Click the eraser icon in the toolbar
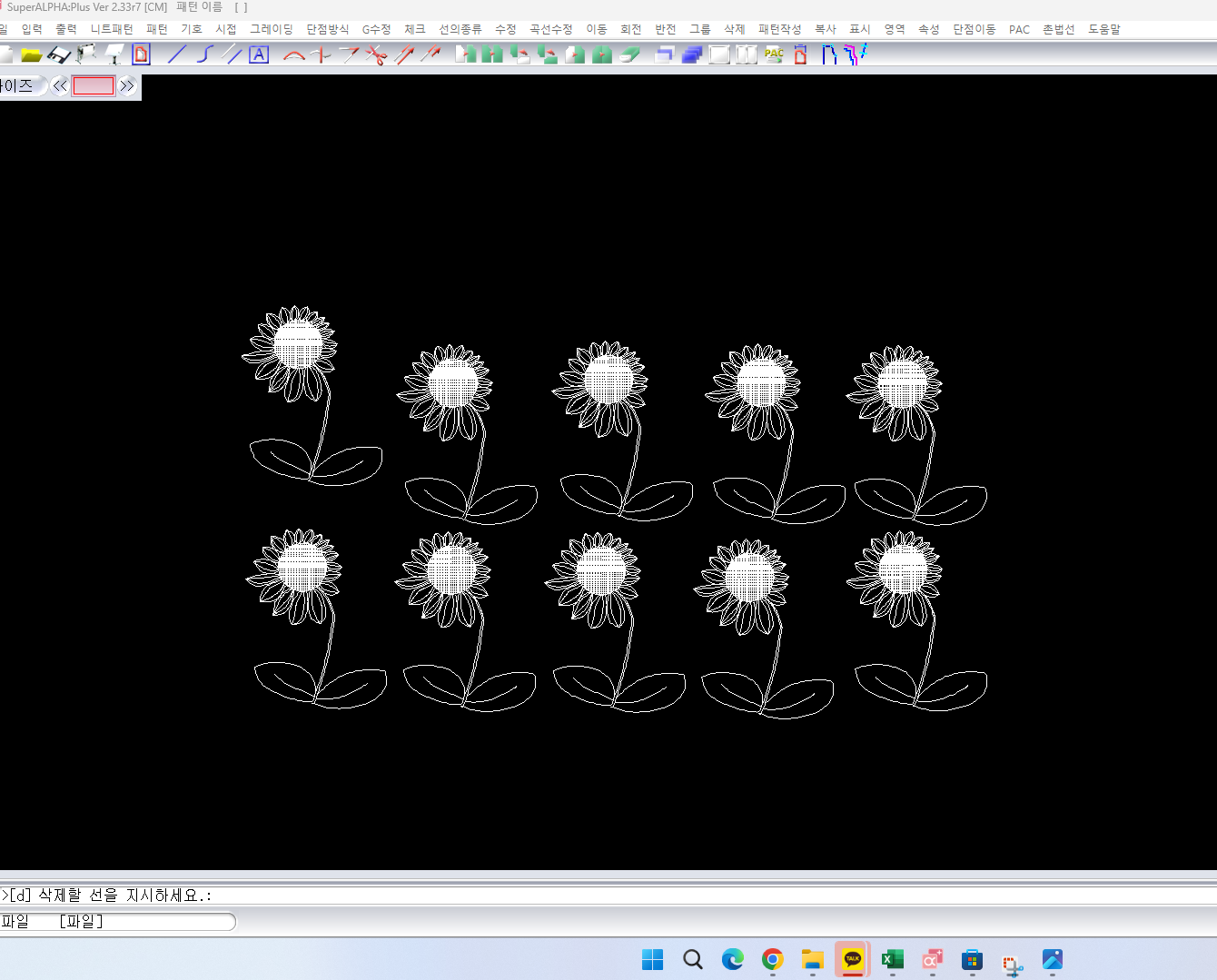Image resolution: width=1217 pixels, height=980 pixels. 630,55
